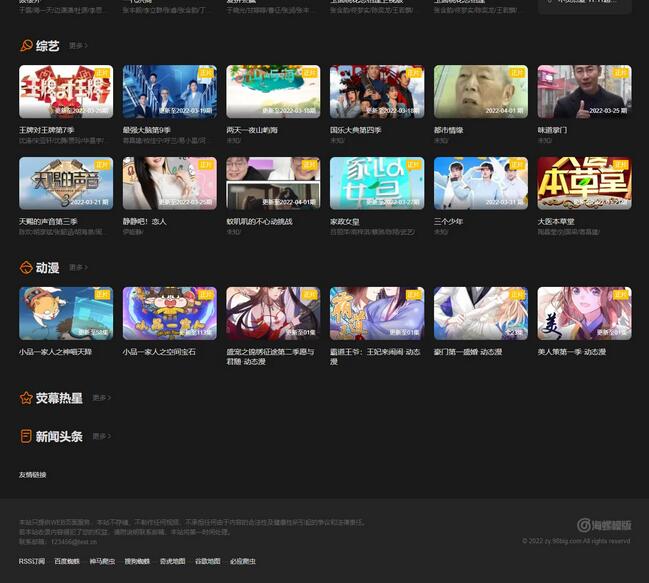Open 都市情缘 thumbnail
Screen dimensions: 649x583
[481, 91]
